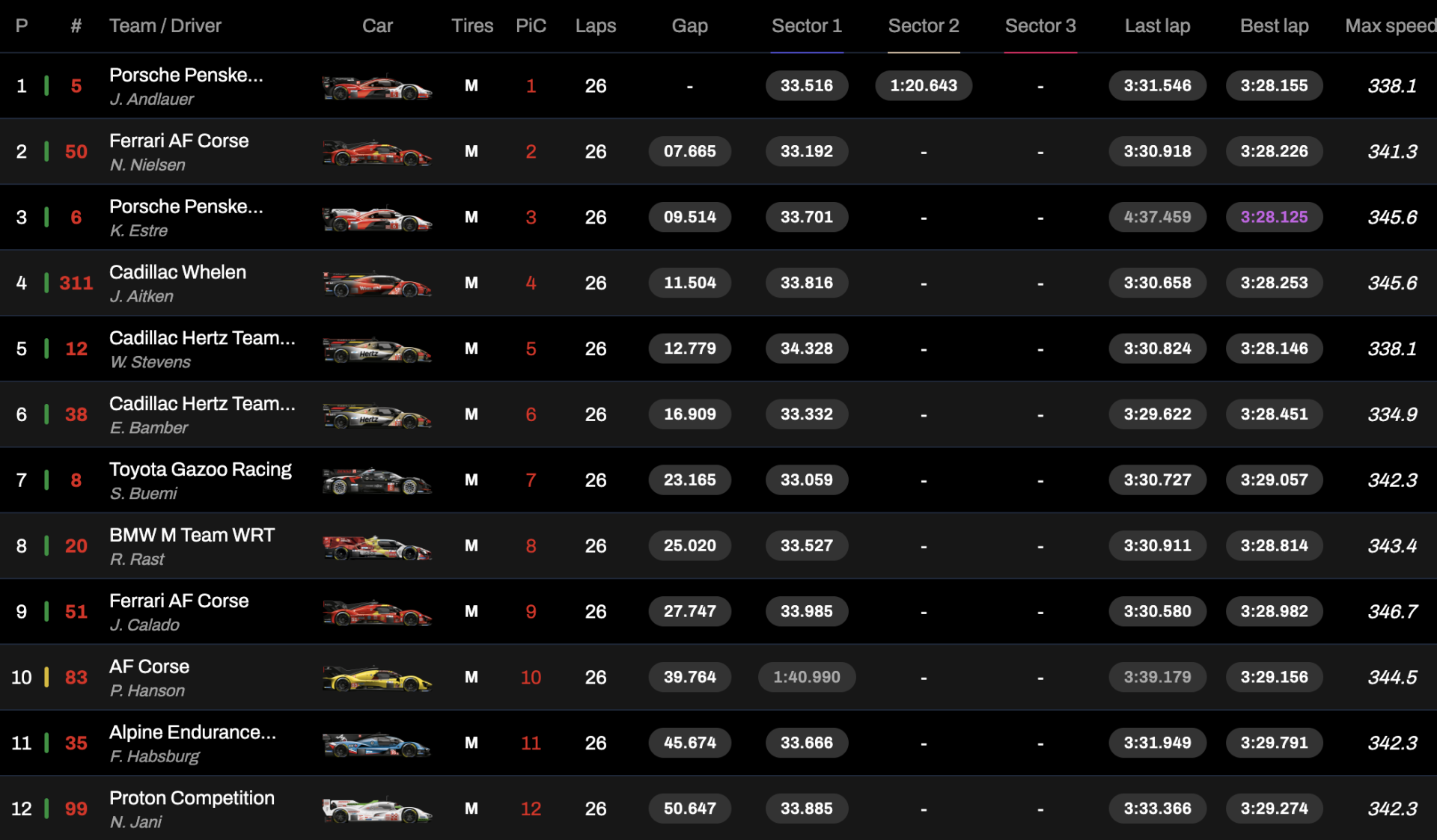Click the Max speed column header
The width and height of the screenshot is (1437, 840).
coord(1389,26)
